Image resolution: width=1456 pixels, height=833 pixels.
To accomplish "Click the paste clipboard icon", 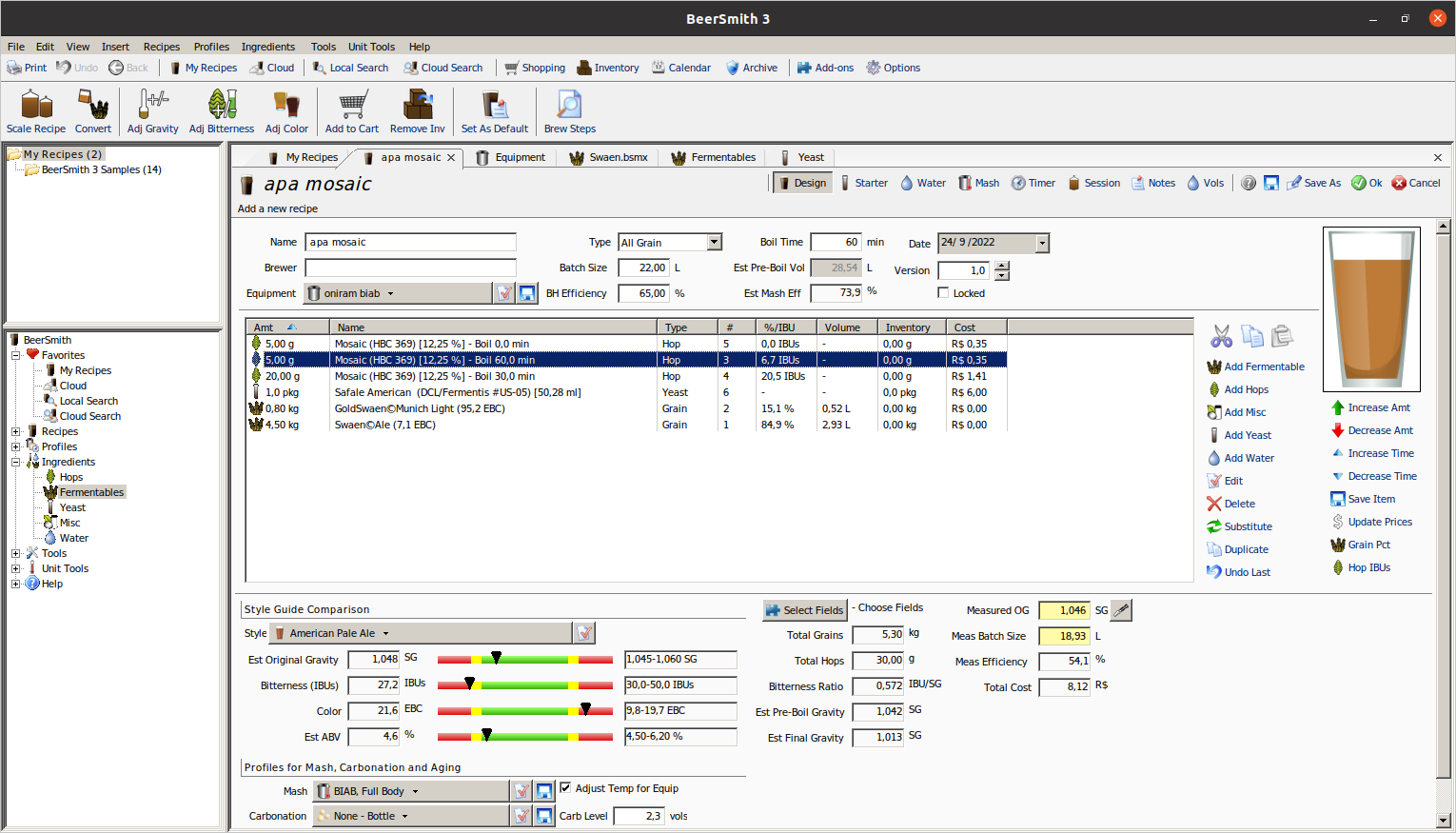I will click(x=1282, y=336).
